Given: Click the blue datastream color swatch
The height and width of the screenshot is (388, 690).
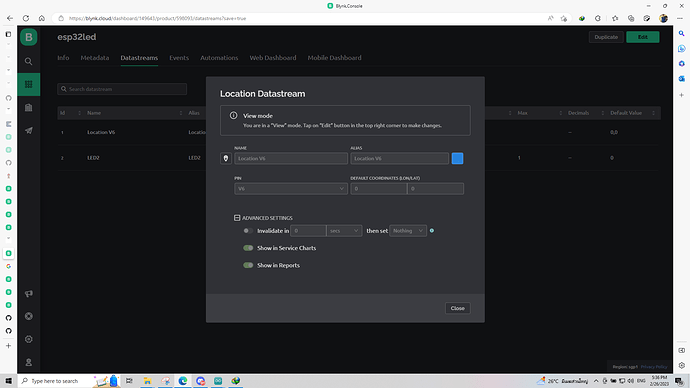Looking at the screenshot, I should 457,158.
